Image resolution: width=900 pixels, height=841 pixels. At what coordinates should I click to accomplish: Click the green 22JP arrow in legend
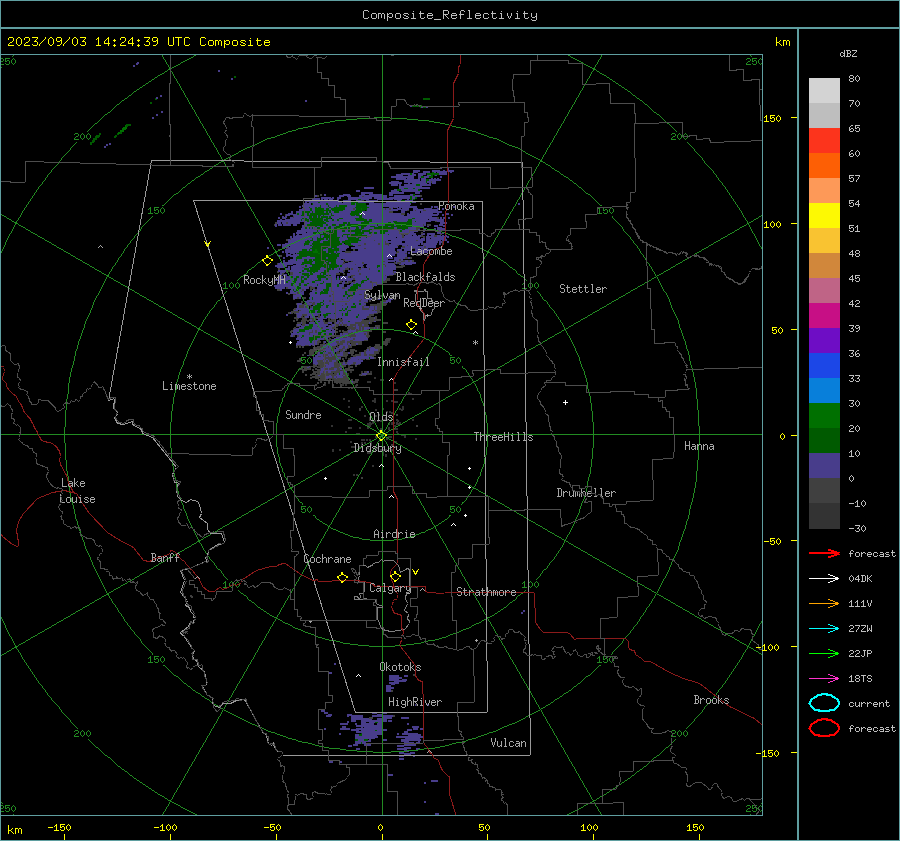[x=824, y=653]
